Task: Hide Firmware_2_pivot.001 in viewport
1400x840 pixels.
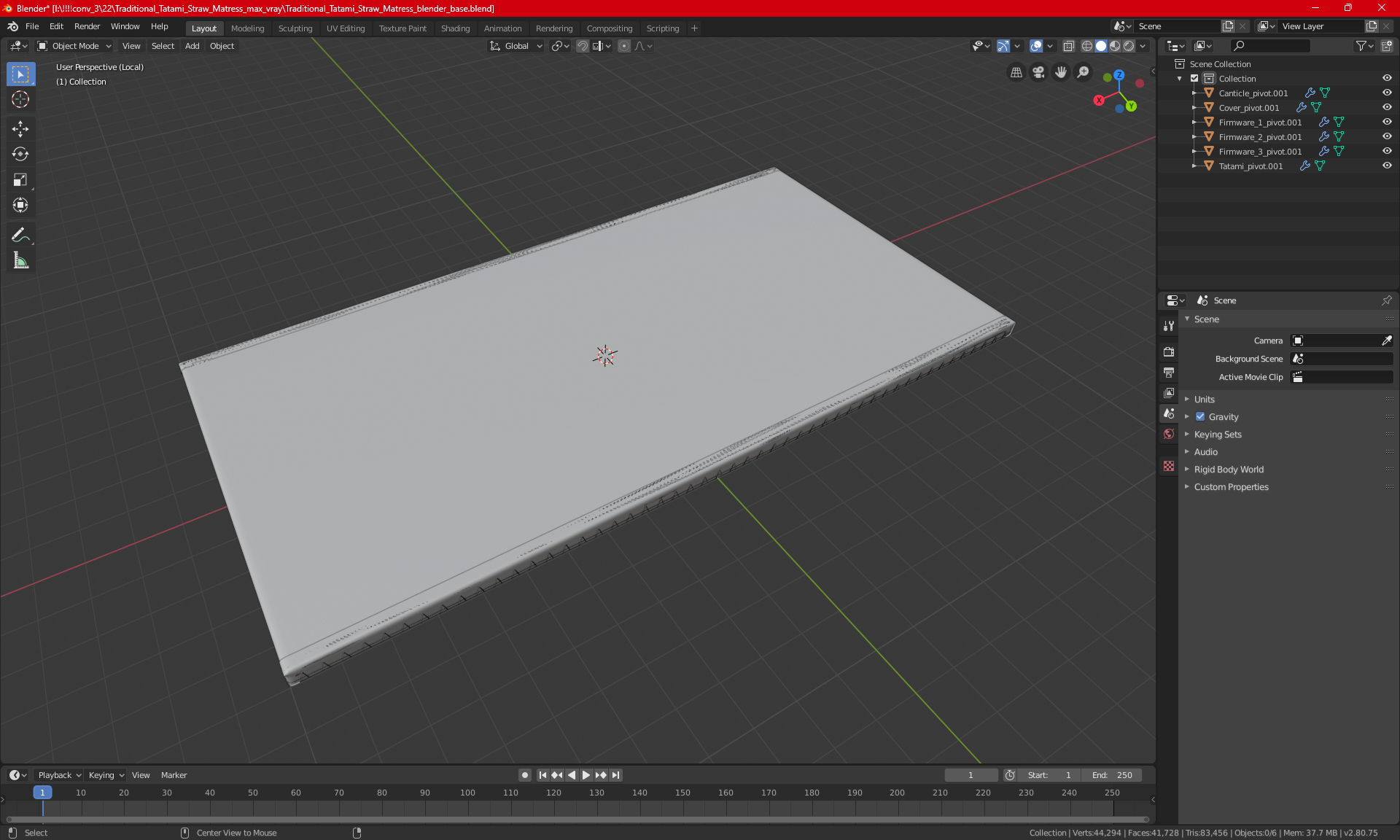Action: [1387, 136]
